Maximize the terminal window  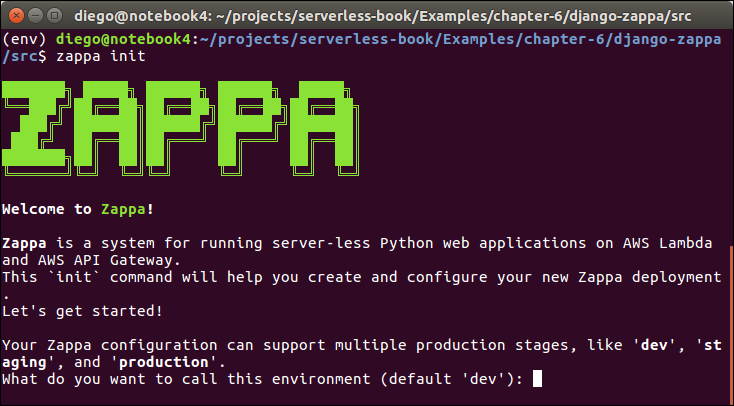click(54, 14)
